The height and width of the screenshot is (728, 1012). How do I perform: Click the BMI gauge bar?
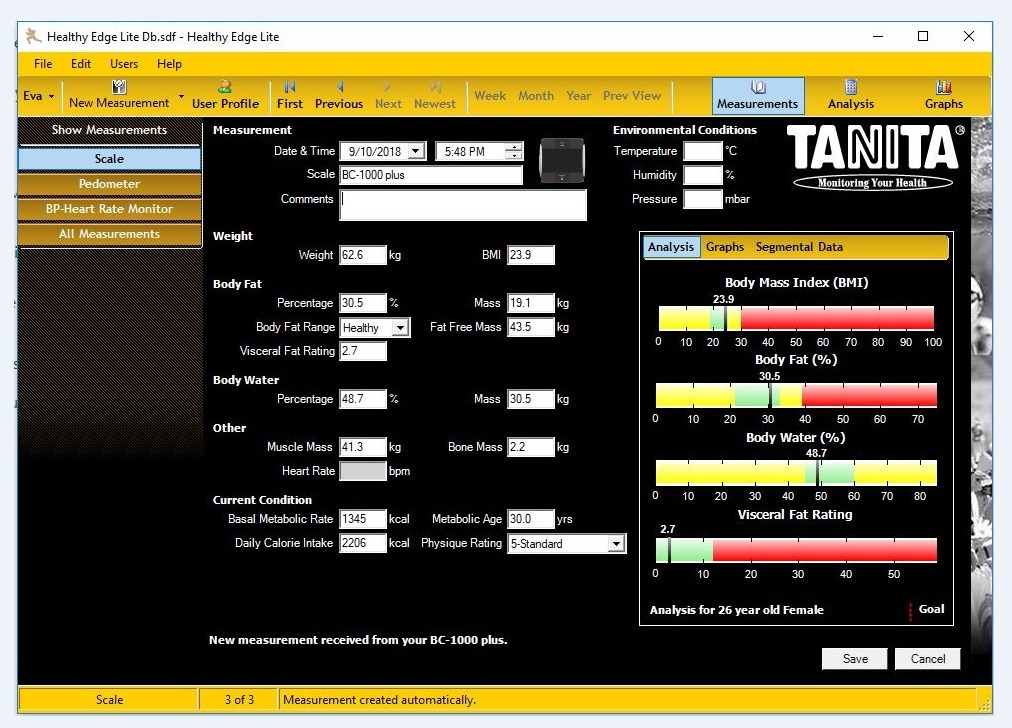pos(796,318)
